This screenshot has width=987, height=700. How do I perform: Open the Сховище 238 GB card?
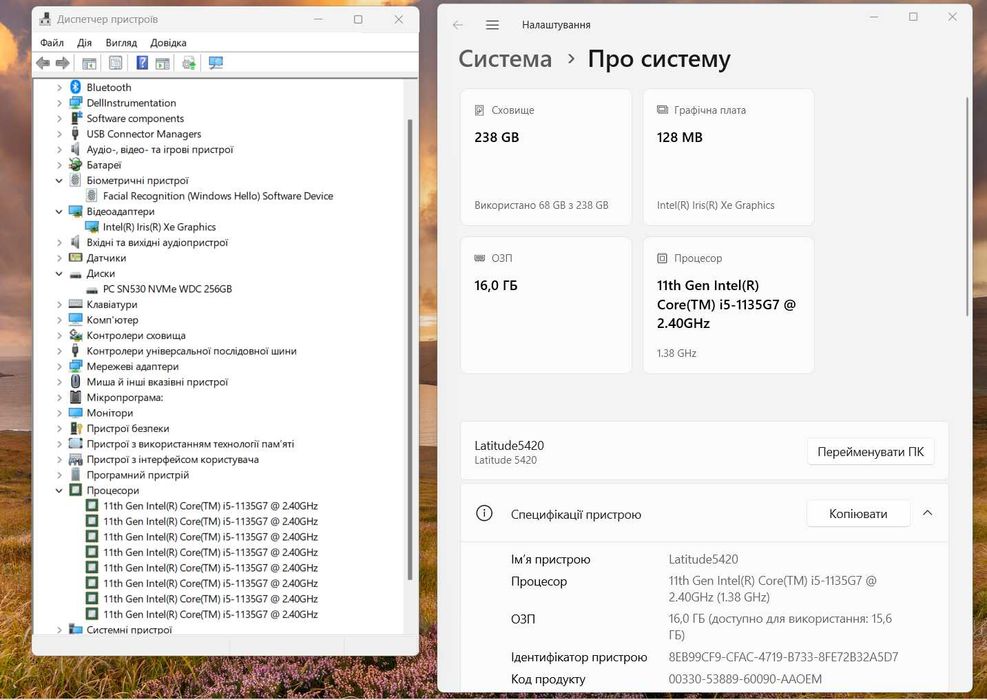coord(546,157)
